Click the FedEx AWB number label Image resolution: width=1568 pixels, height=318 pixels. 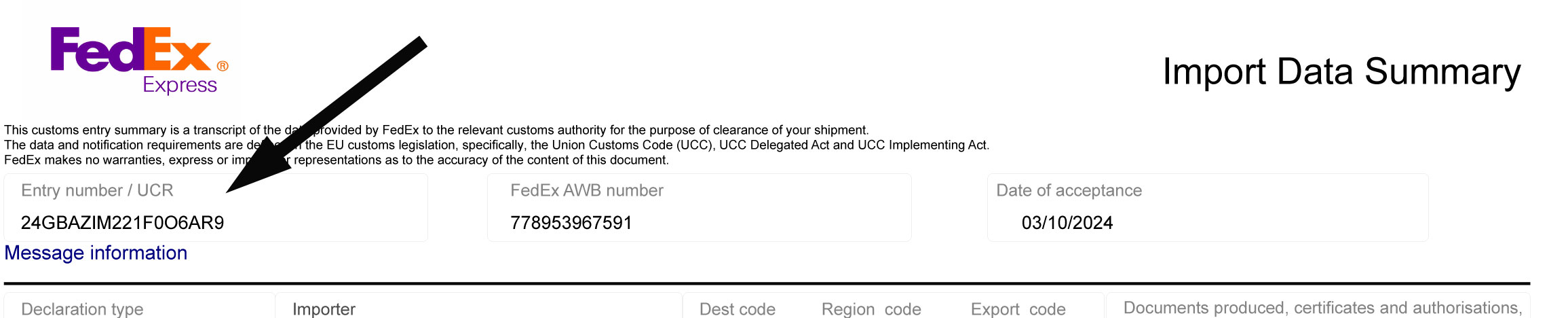point(587,190)
